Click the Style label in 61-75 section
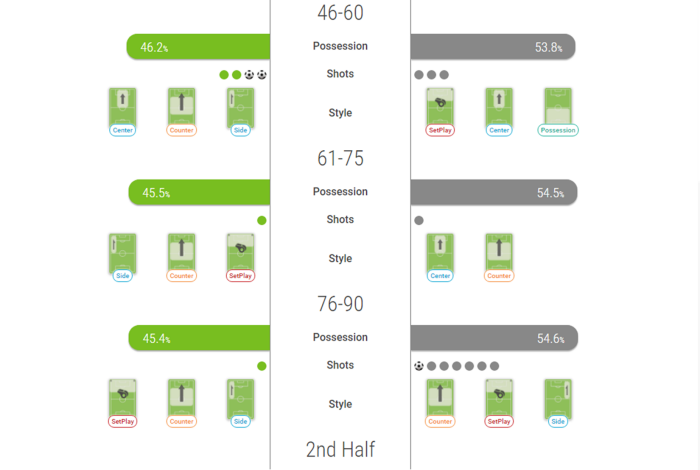This screenshot has height=470, width=700. pos(340,259)
